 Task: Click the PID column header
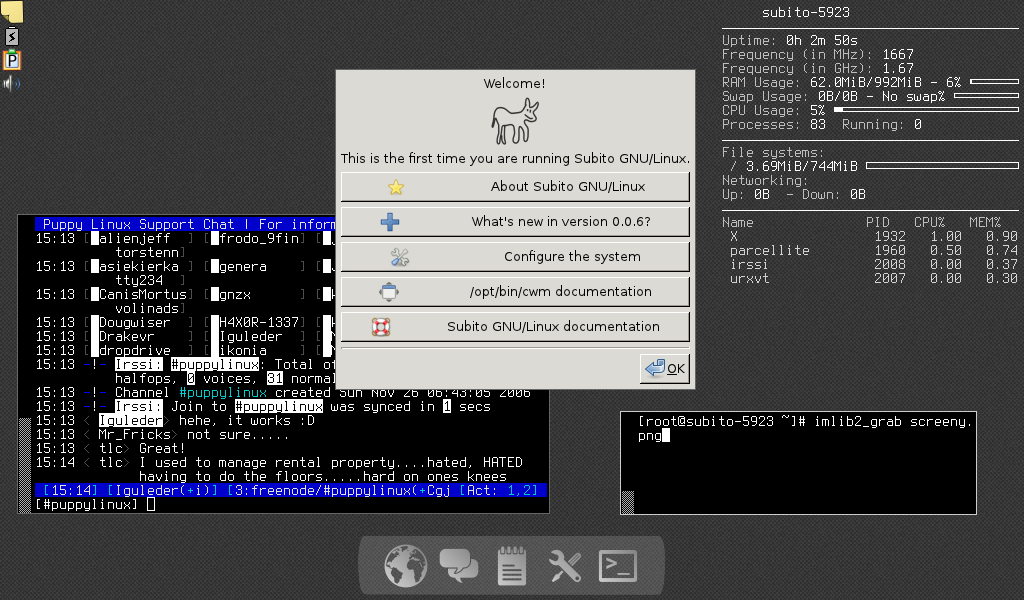pos(878,223)
